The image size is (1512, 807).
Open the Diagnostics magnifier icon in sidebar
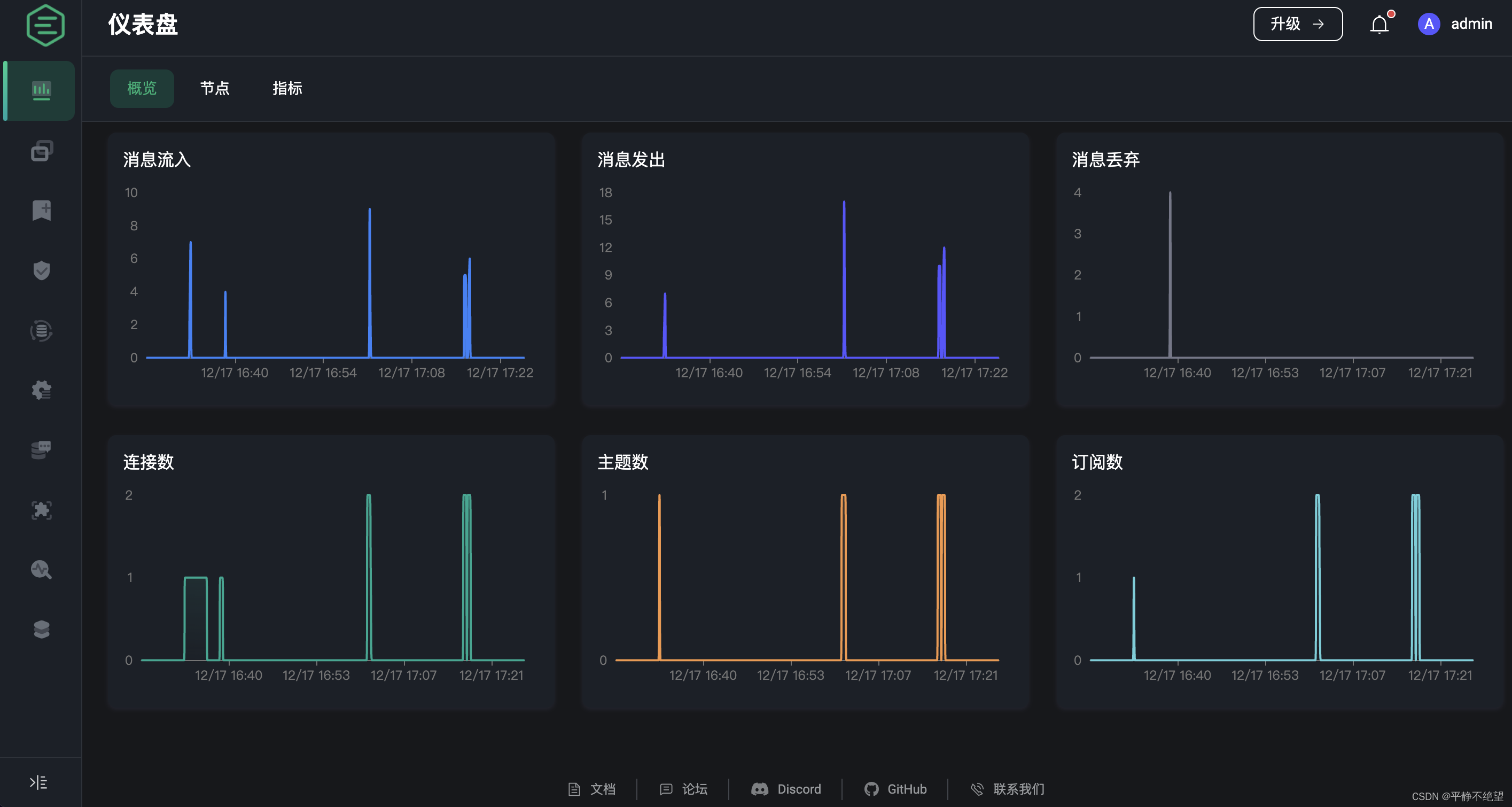pos(40,570)
